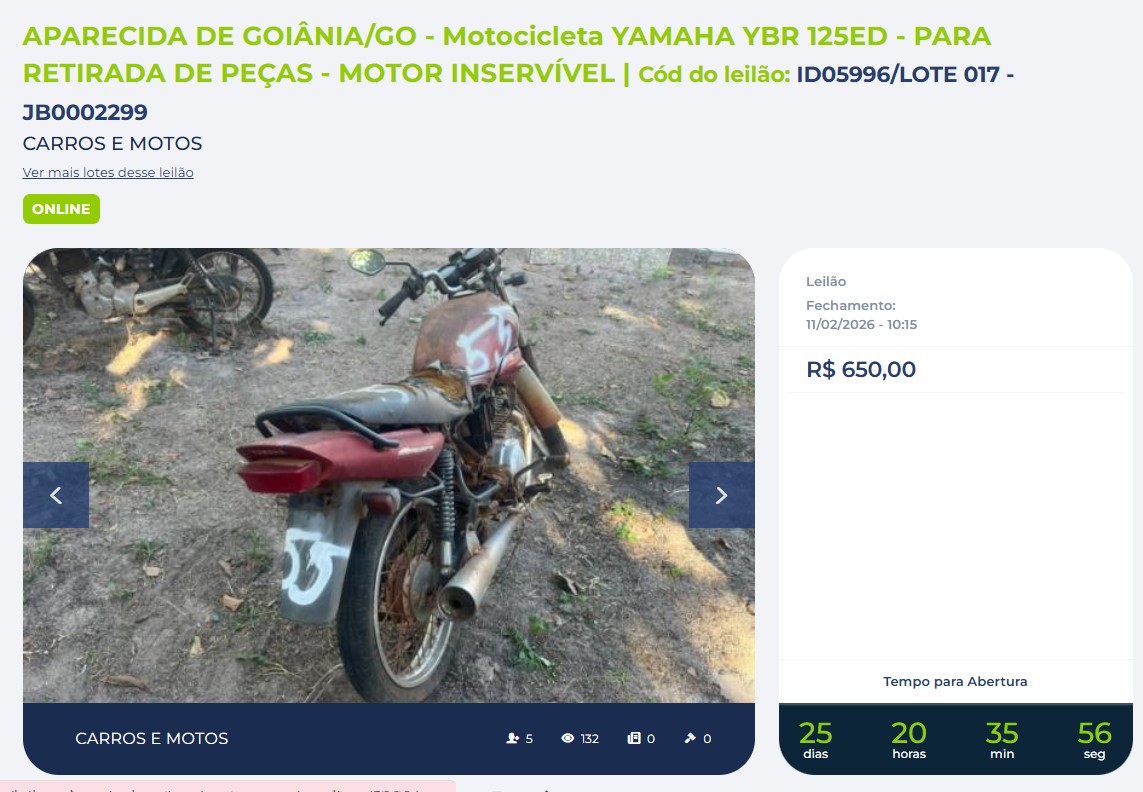
Task: Click the green ONLINE badge
Action: pyautogui.click(x=61, y=209)
